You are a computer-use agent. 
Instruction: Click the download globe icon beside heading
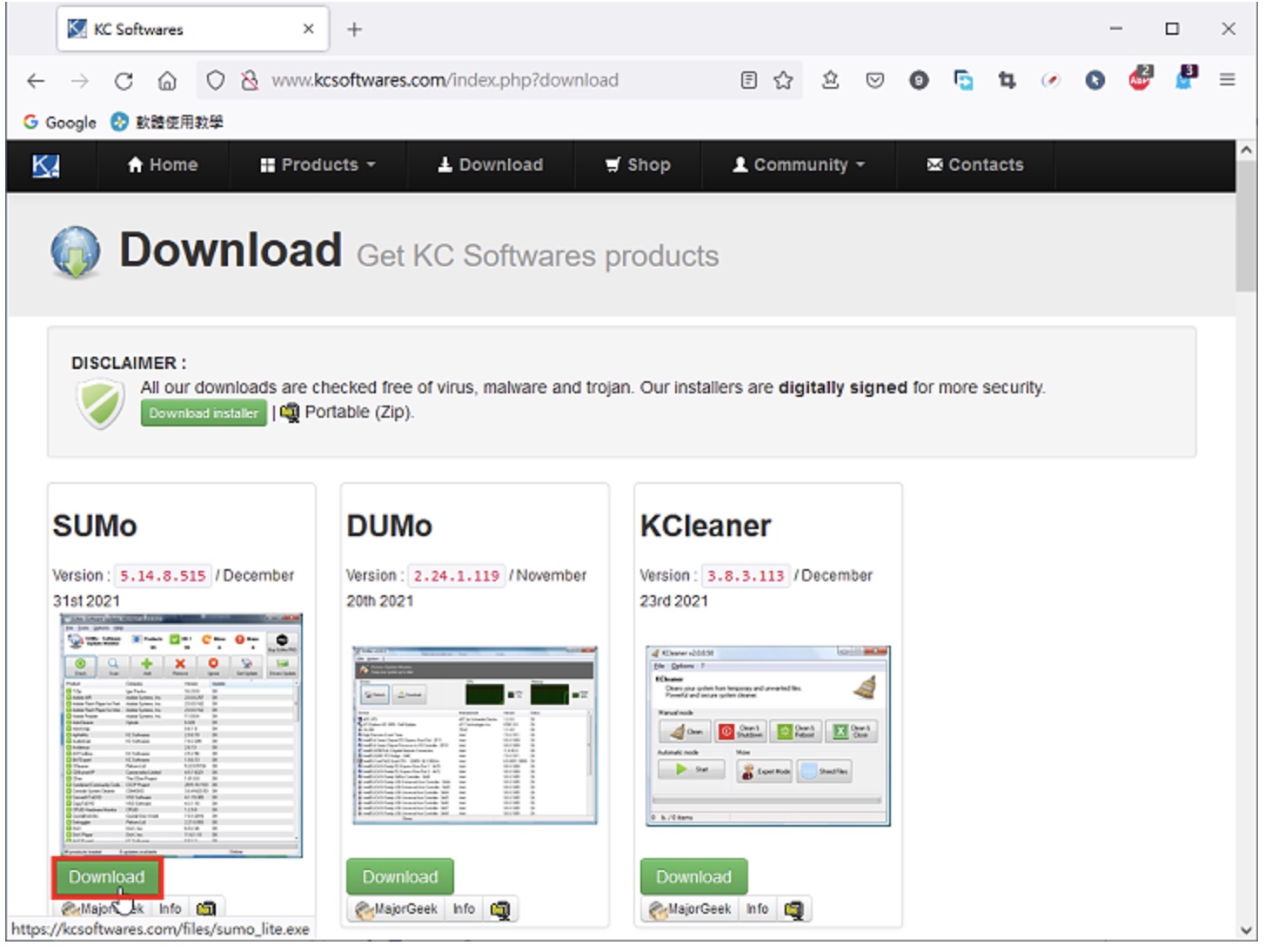pyautogui.click(x=76, y=252)
